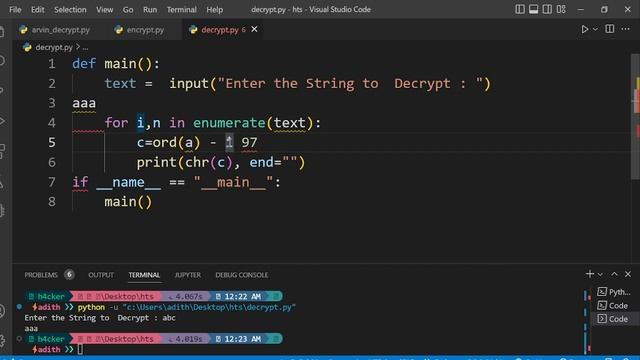Image resolution: width=640 pixels, height=360 pixels.
Task: Open the Selection menu
Action: pos(70,9)
